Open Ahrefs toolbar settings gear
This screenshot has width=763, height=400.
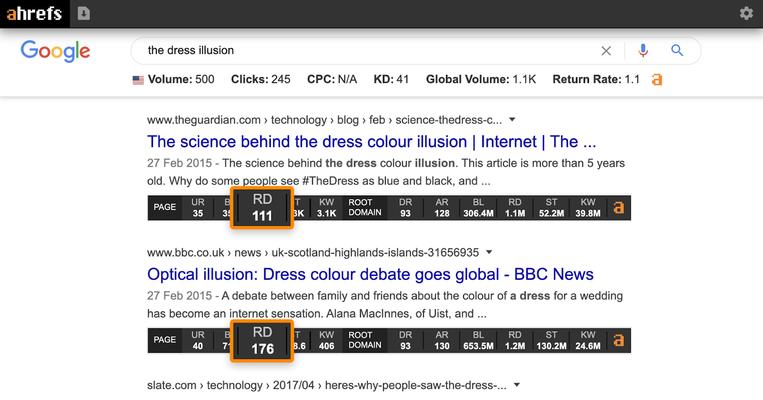tap(746, 13)
